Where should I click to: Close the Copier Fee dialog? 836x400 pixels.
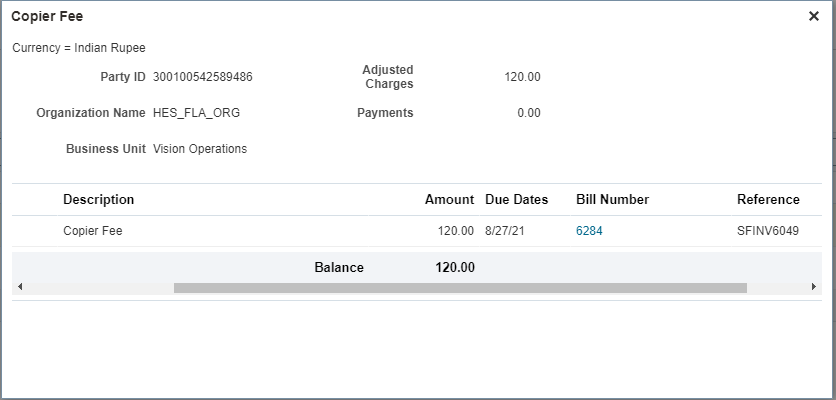pyautogui.click(x=813, y=16)
